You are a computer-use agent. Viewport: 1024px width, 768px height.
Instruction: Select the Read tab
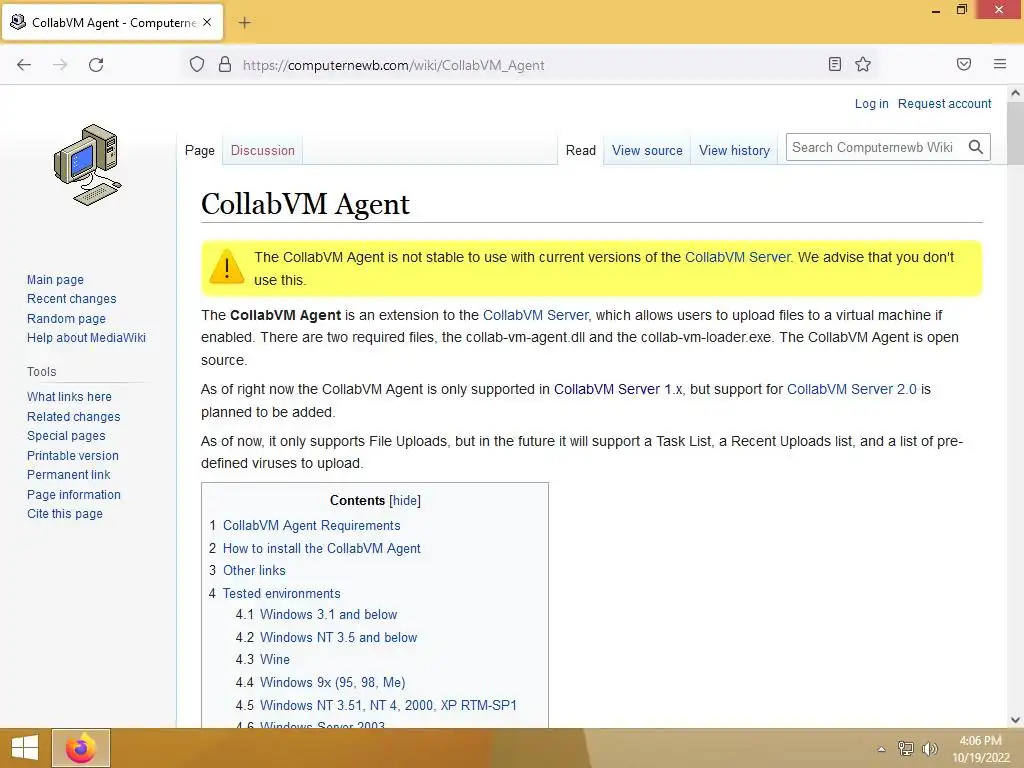pyautogui.click(x=581, y=150)
